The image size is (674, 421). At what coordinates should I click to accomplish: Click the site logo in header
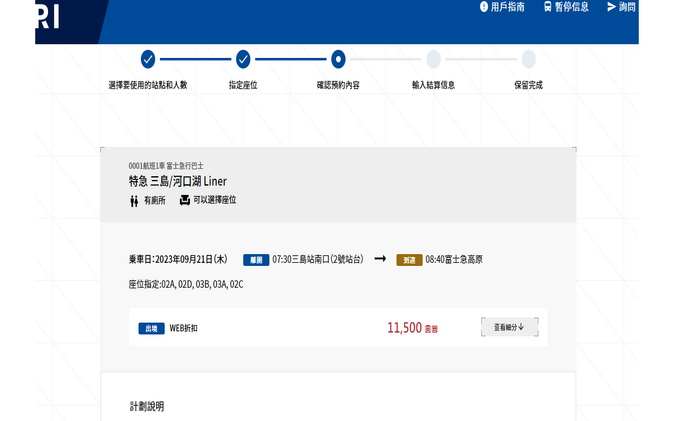(x=47, y=18)
